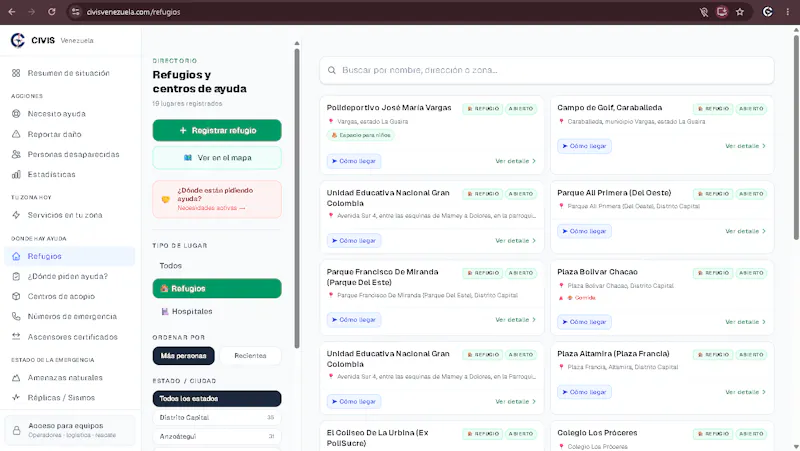Sort by Más personas
This screenshot has height=451, width=800.
tap(183, 356)
